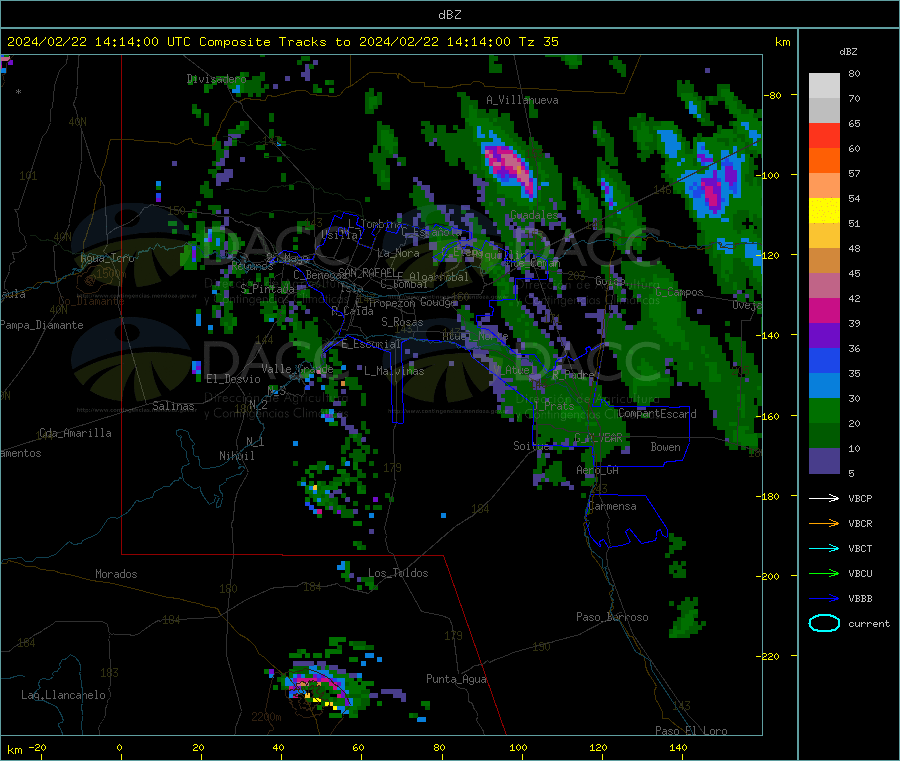Click the La_Nora map label
The image size is (900, 761).
pyautogui.click(x=398, y=253)
